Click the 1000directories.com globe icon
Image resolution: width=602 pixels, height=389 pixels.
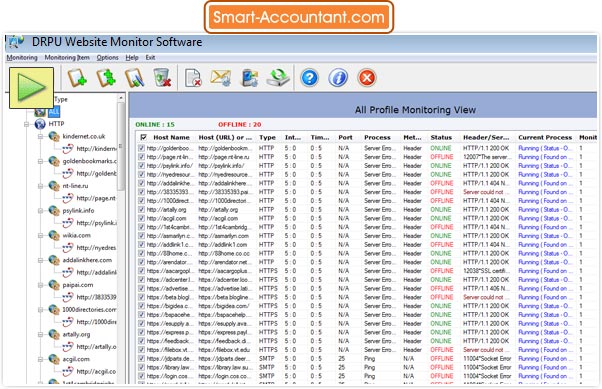click(x=54, y=310)
